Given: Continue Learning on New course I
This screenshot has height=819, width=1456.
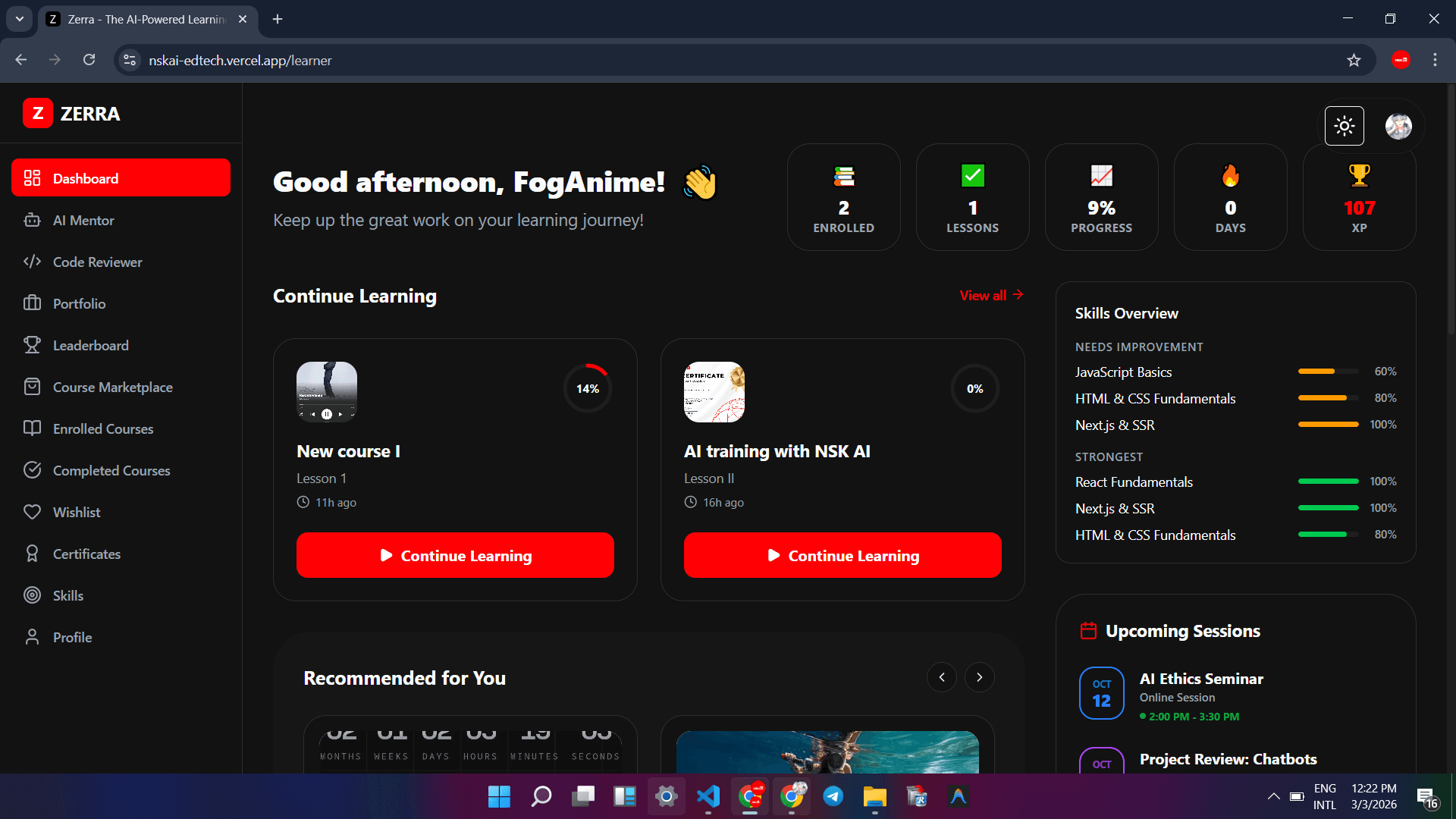Looking at the screenshot, I should pos(455,554).
